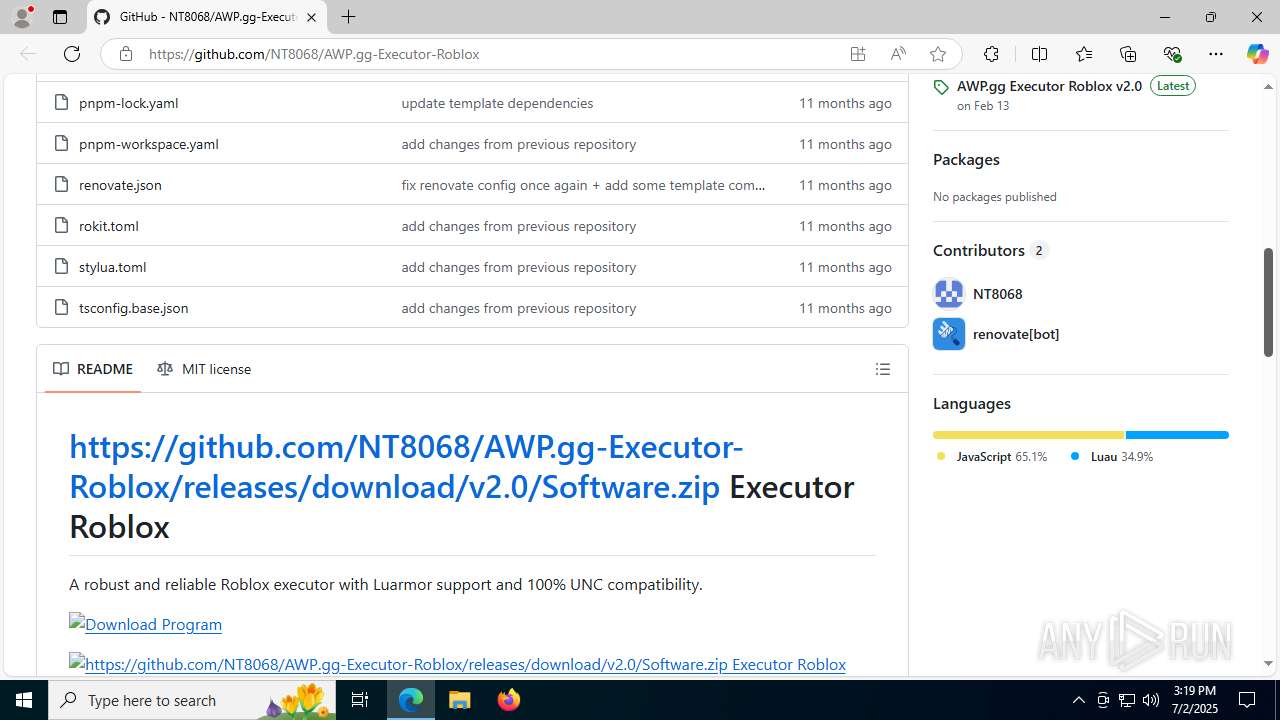Viewport: 1280px width, 720px height.
Task: Open the NT8068 contributor name link
Action: click(997, 294)
